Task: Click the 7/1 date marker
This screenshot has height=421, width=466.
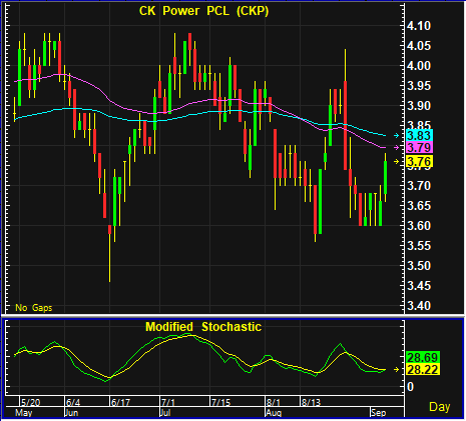Action: coord(168,402)
